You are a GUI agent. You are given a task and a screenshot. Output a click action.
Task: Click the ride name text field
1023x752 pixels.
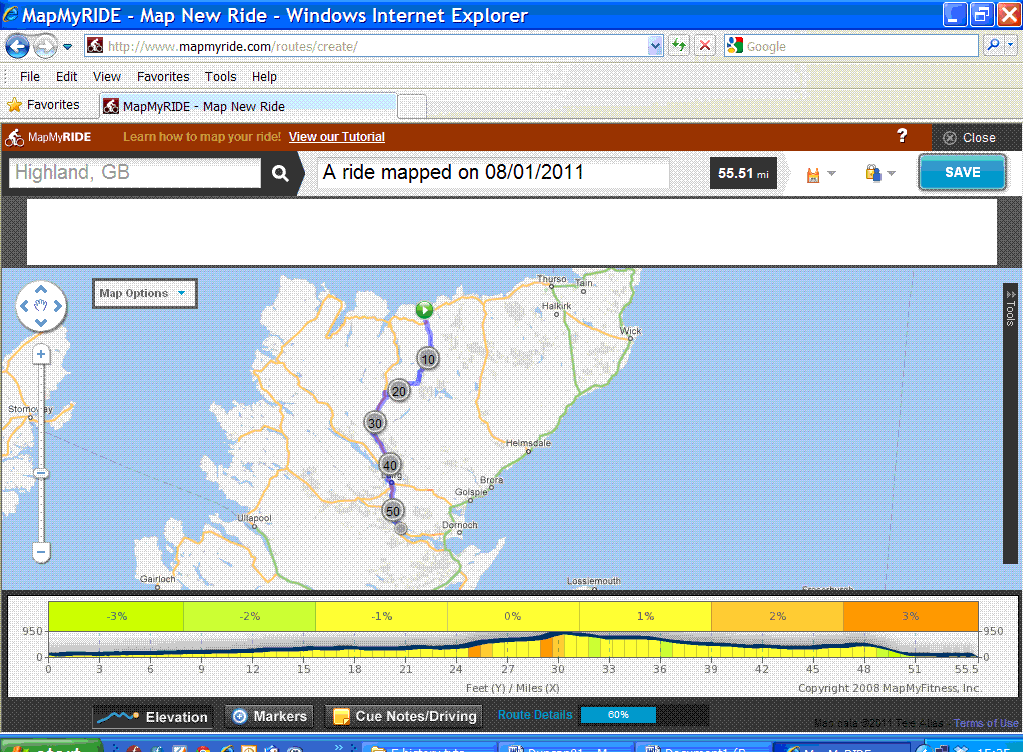pyautogui.click(x=493, y=172)
